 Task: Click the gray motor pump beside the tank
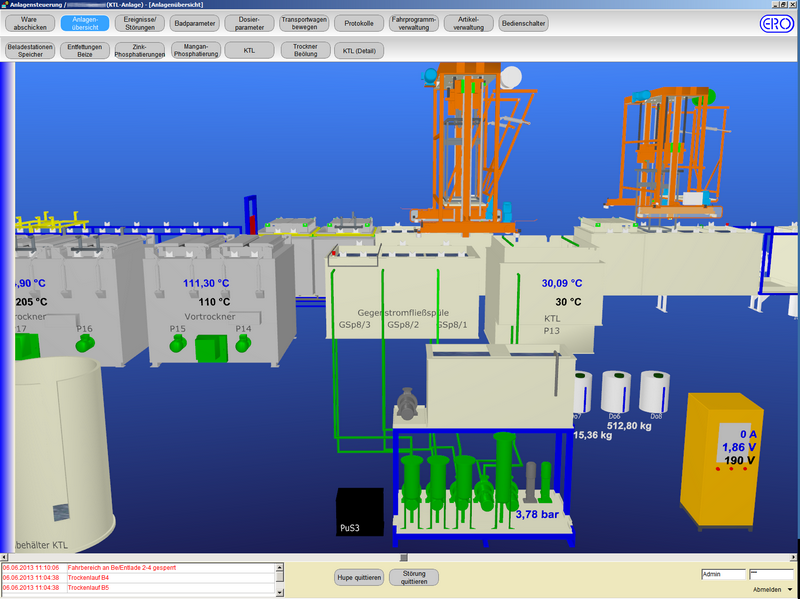pyautogui.click(x=408, y=405)
